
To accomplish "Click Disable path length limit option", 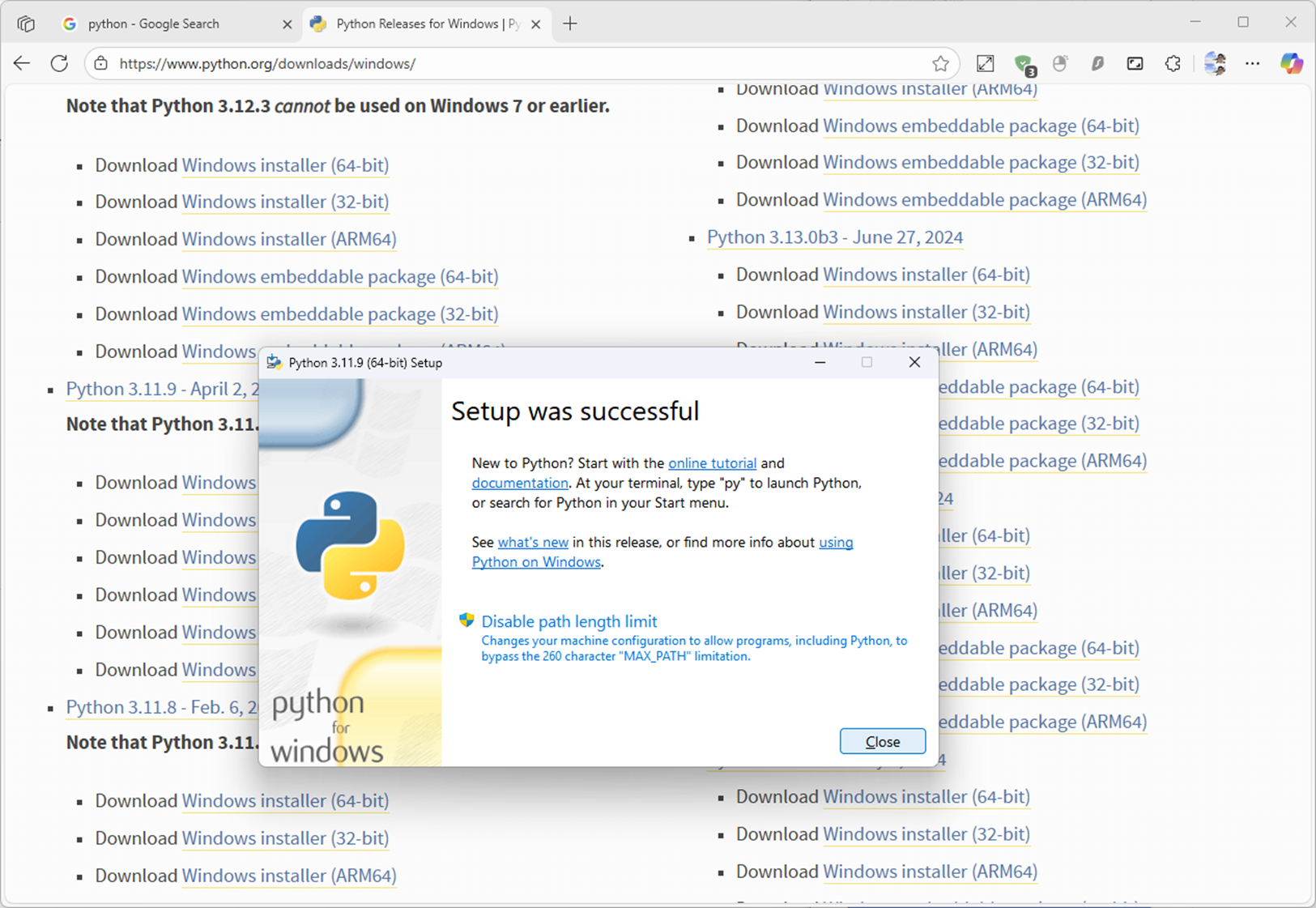I will 569,621.
